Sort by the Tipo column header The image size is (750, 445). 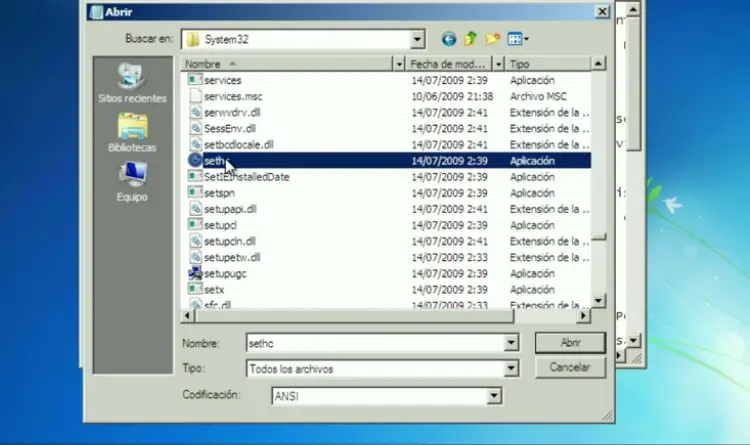tap(548, 64)
